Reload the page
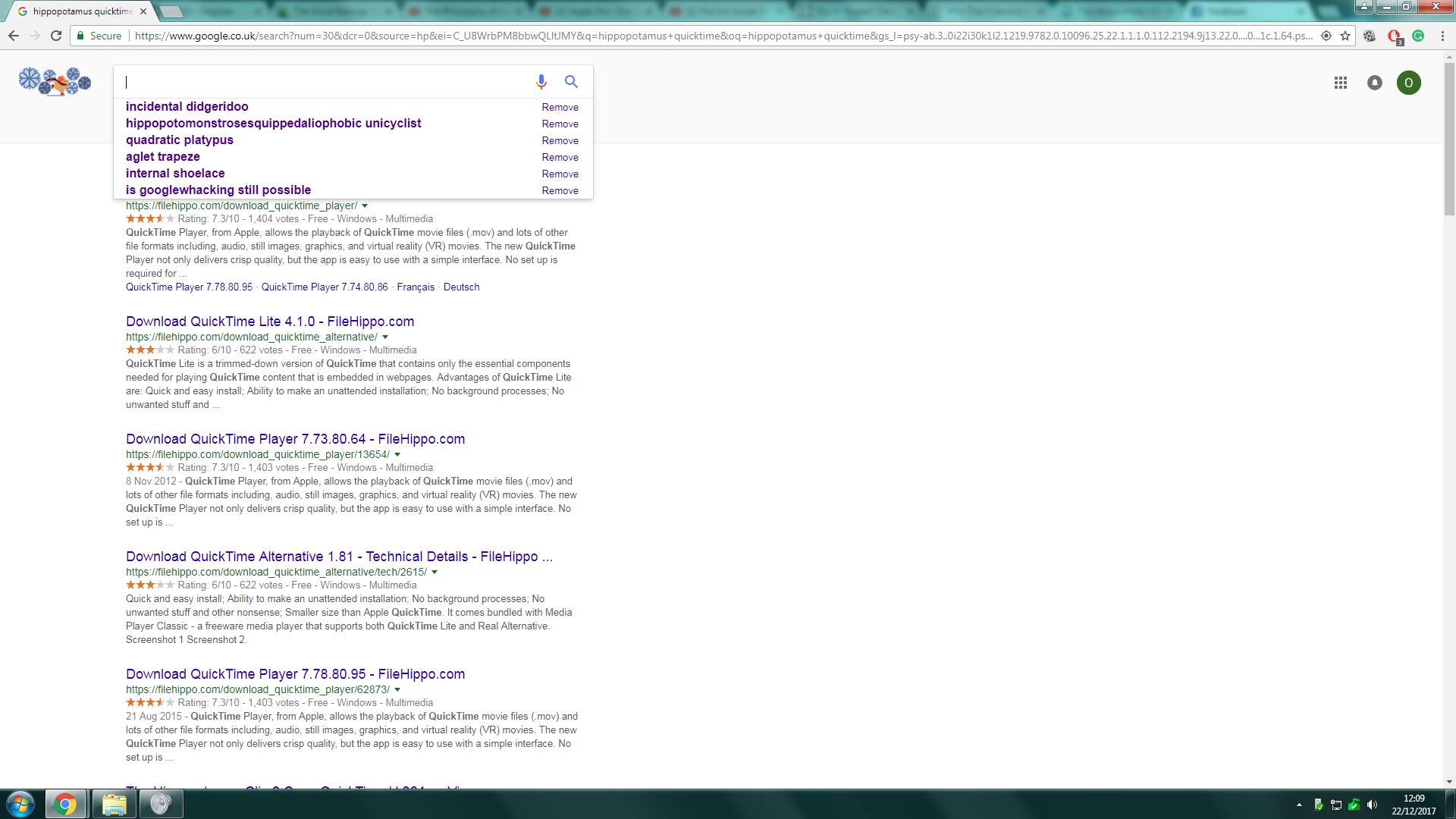Image resolution: width=1456 pixels, height=819 pixels. [55, 36]
